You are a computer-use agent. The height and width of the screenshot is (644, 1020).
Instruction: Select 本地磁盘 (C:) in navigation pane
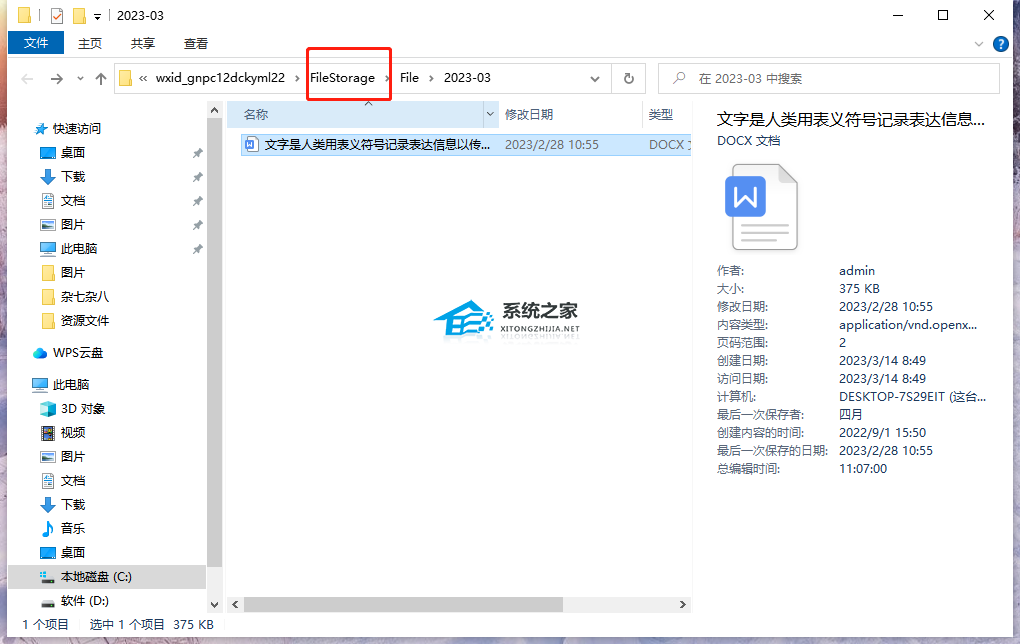pos(96,577)
